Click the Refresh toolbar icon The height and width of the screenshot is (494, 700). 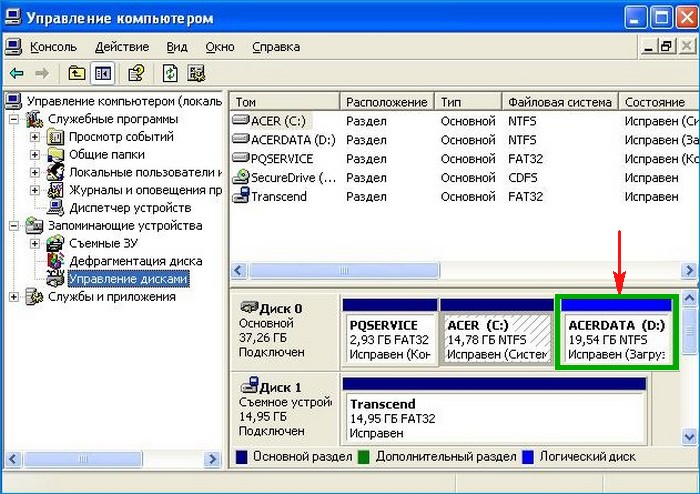[171, 73]
